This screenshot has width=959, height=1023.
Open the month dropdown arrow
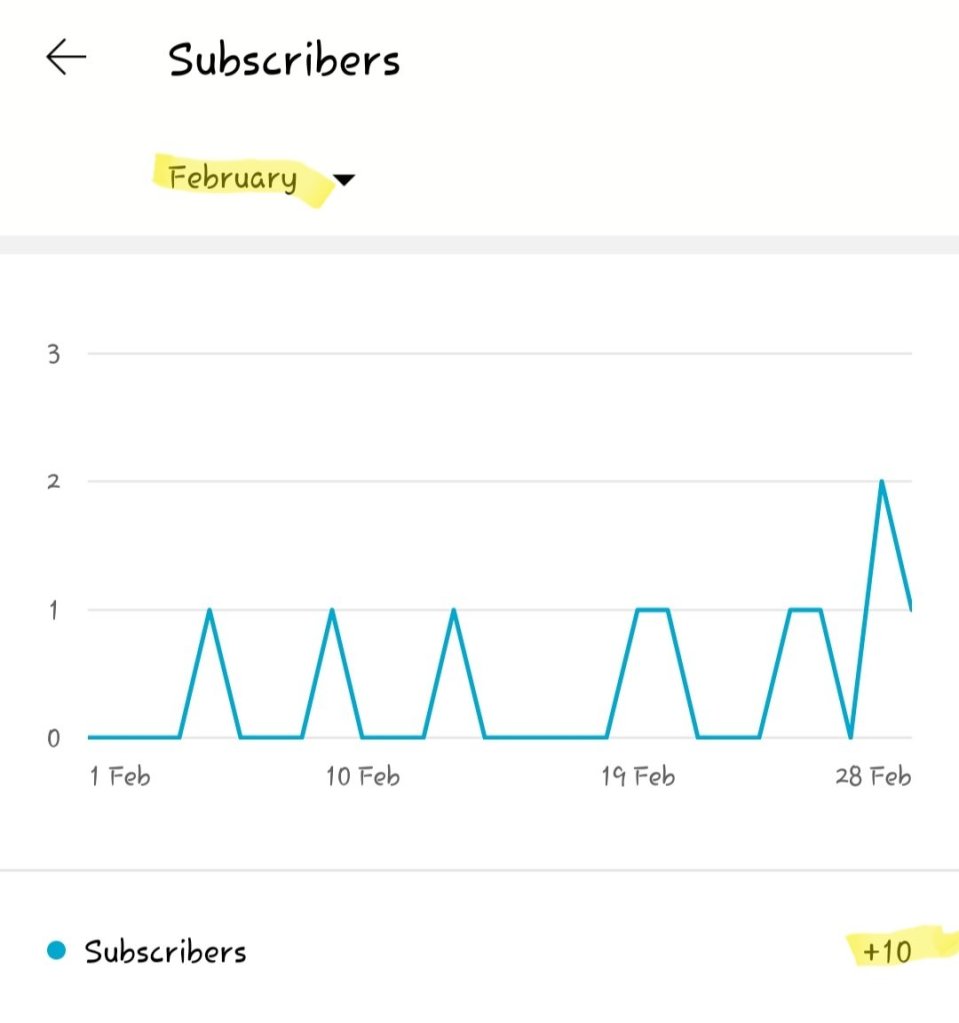coord(343,180)
